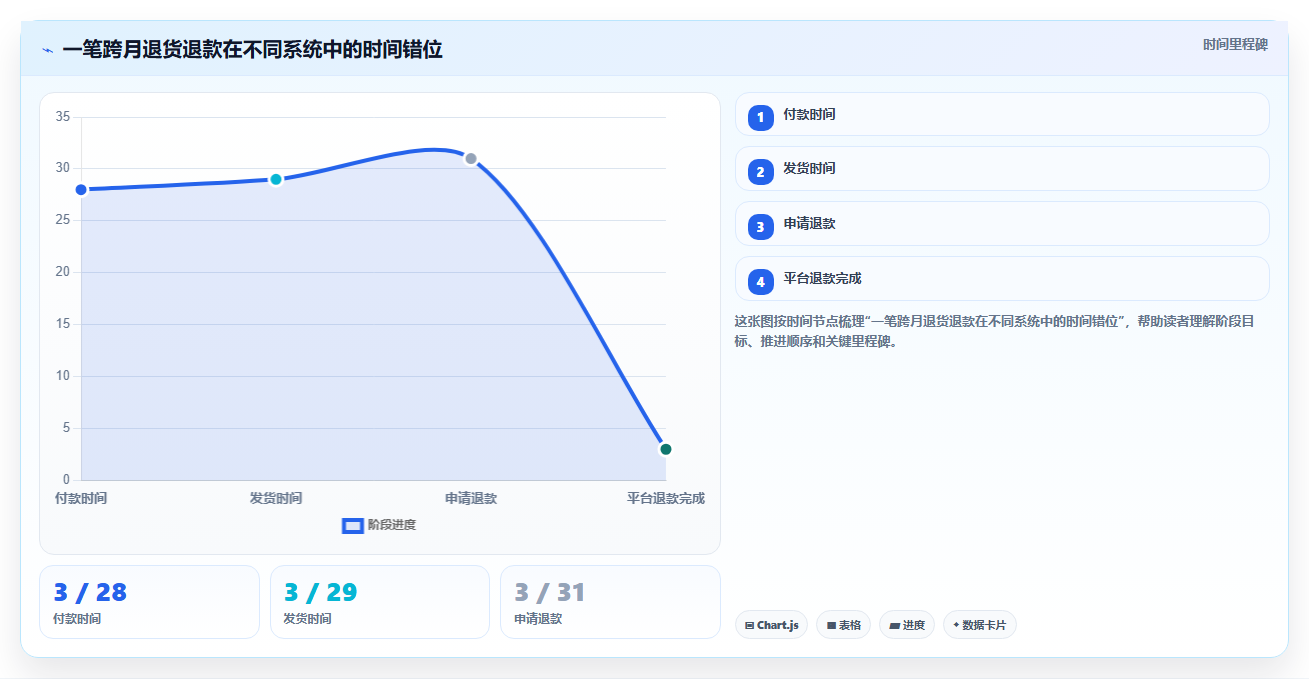Viewport: 1309px width, 679px height.
Task: Click the 表格 tag chip
Action: click(844, 625)
